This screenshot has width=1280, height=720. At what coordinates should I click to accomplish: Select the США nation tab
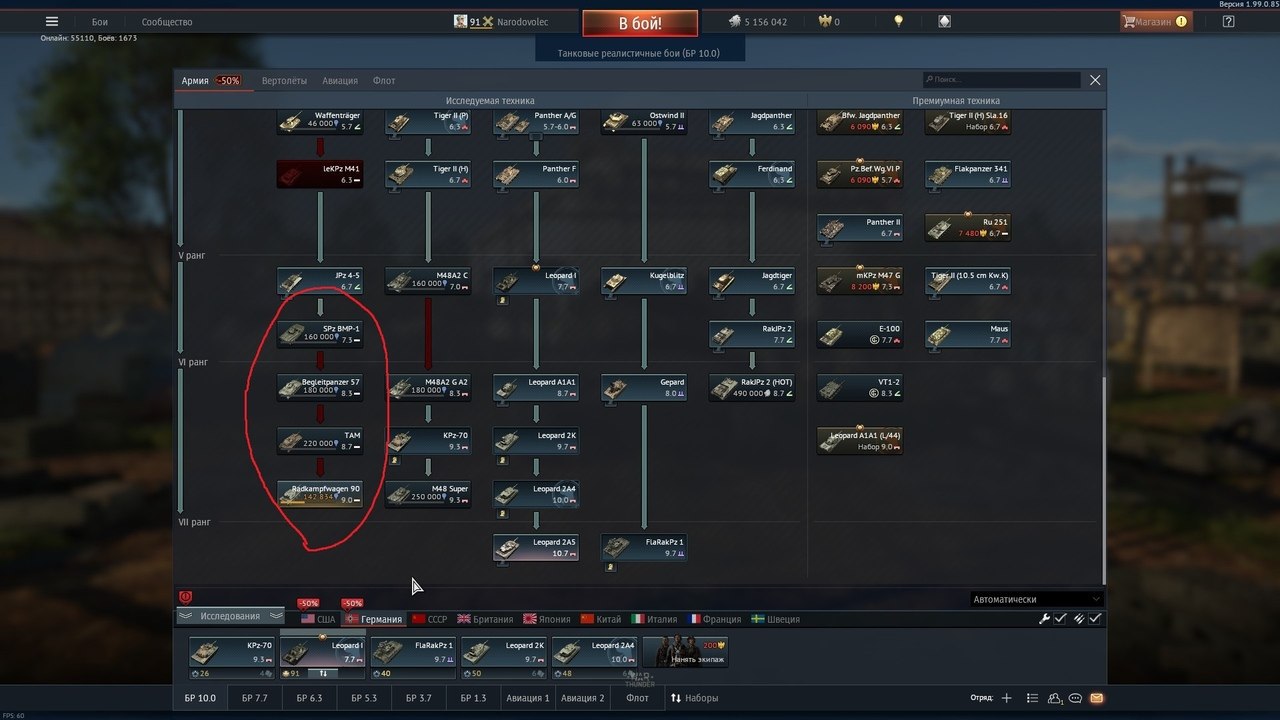[318, 619]
